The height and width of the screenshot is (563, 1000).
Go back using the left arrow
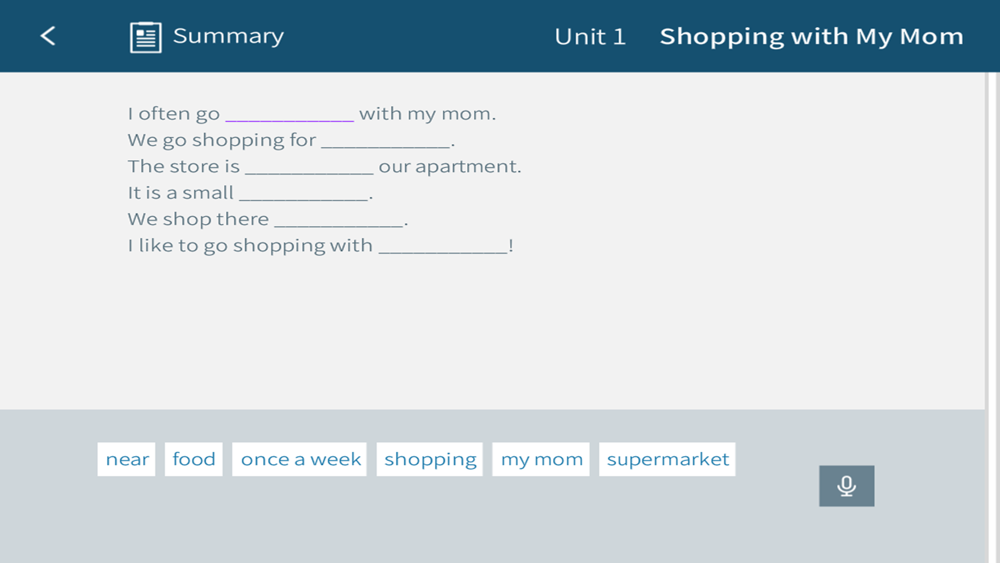(x=48, y=36)
